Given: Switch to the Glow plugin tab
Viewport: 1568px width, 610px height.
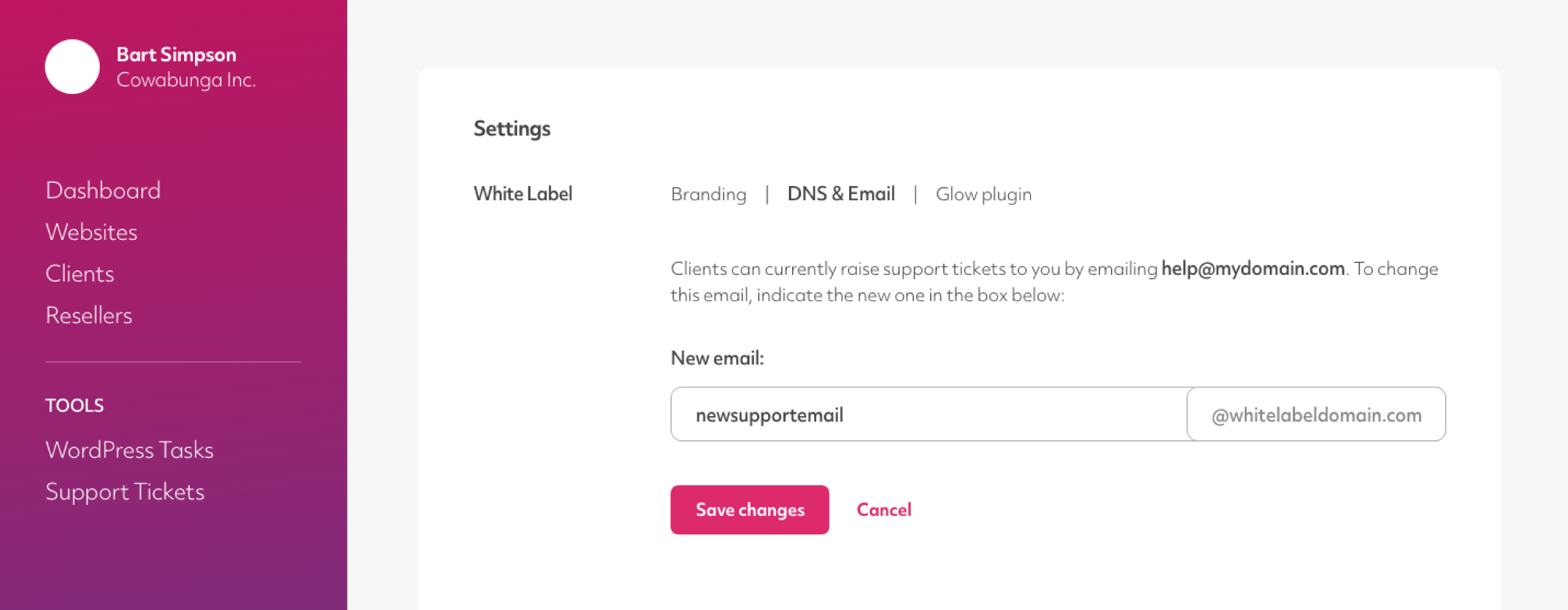Looking at the screenshot, I should [983, 194].
